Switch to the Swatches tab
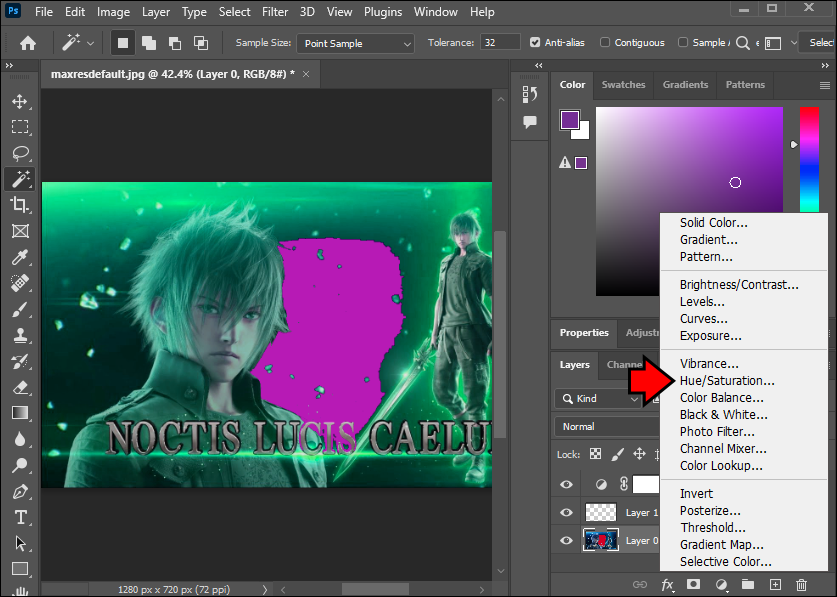Screen dimensions: 837x597 (x=623, y=85)
